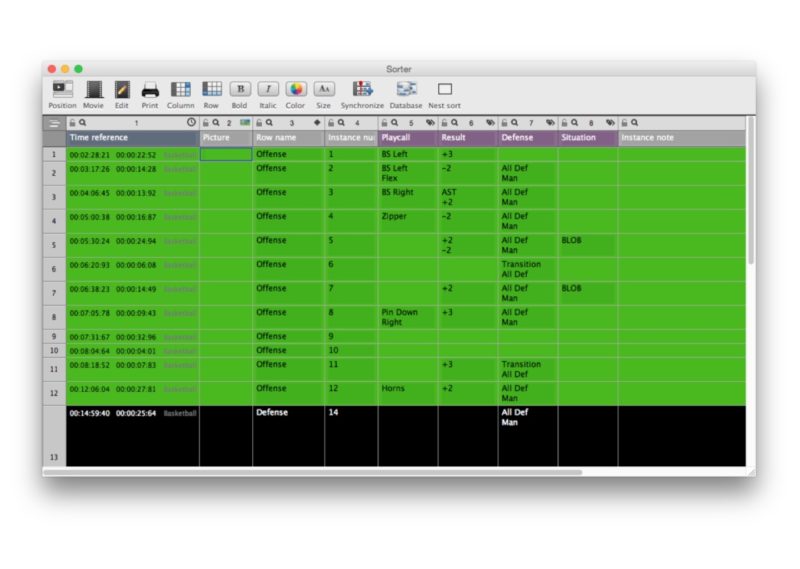Click the 'Horns' playcall cell
This screenshot has height=569, width=800.
(408, 393)
